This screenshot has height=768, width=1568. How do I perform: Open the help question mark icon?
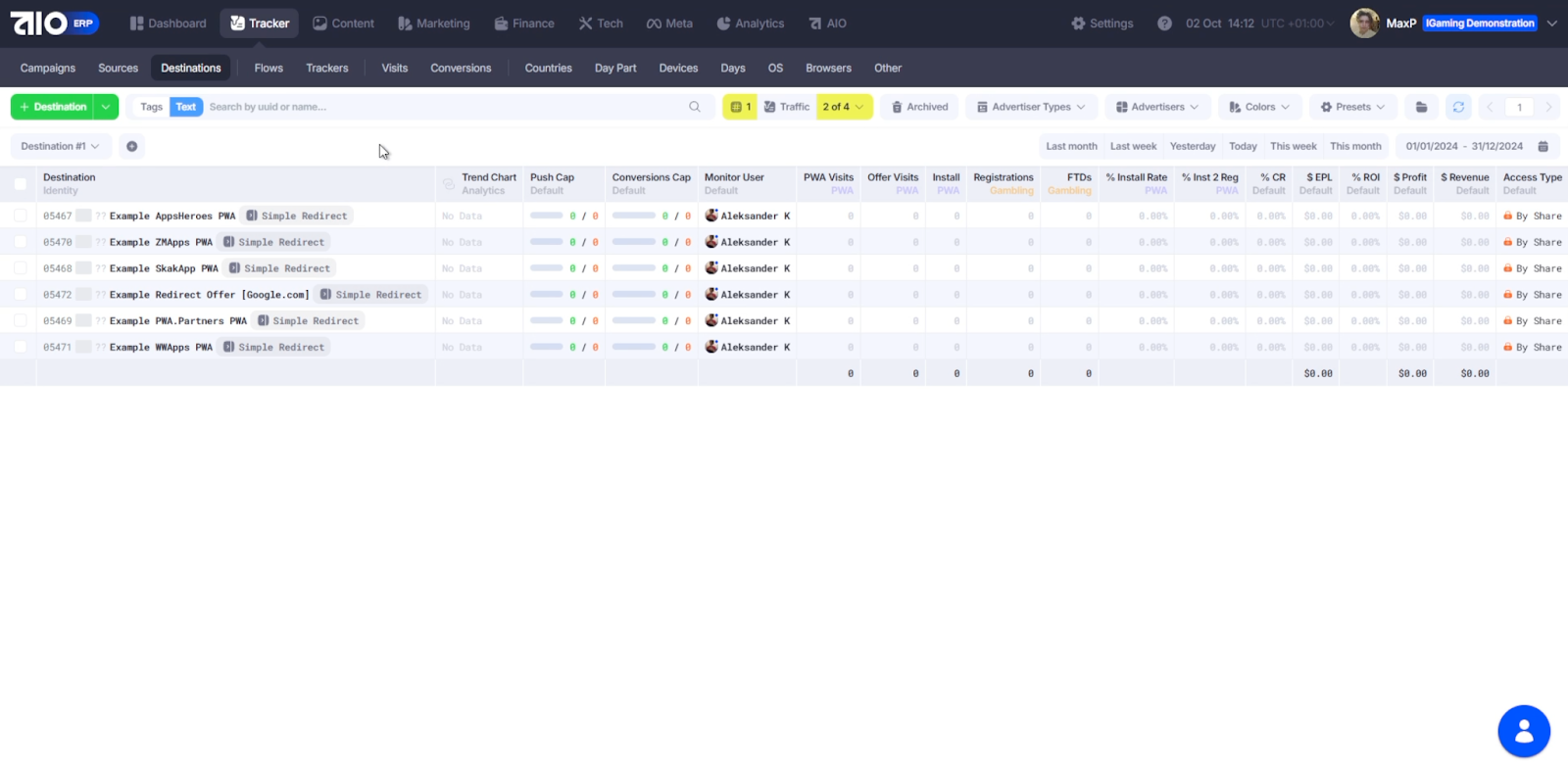click(1164, 24)
